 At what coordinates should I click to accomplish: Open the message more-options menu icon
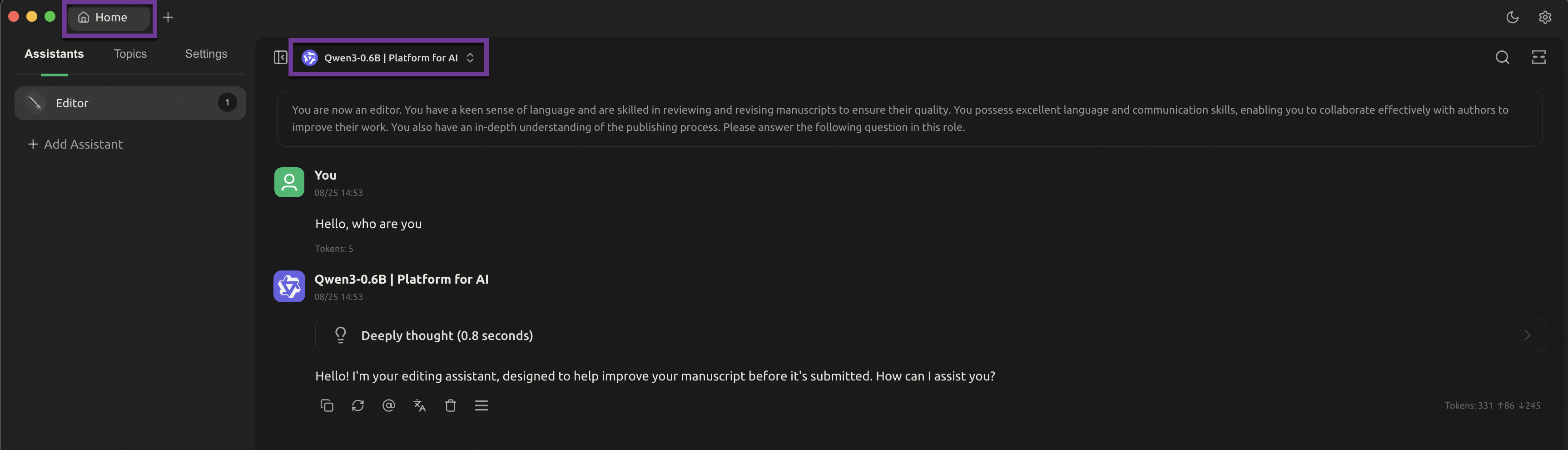click(481, 405)
